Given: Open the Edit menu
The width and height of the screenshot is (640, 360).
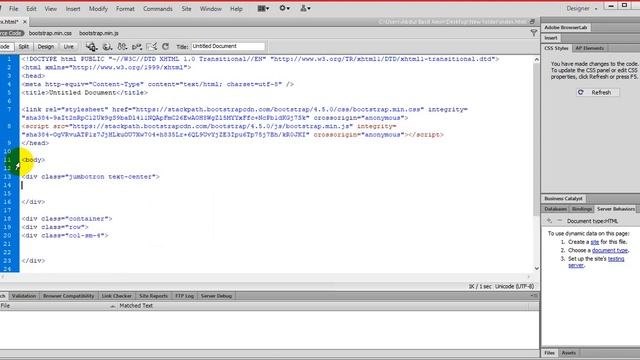Looking at the screenshot, I should (x=31, y=9).
